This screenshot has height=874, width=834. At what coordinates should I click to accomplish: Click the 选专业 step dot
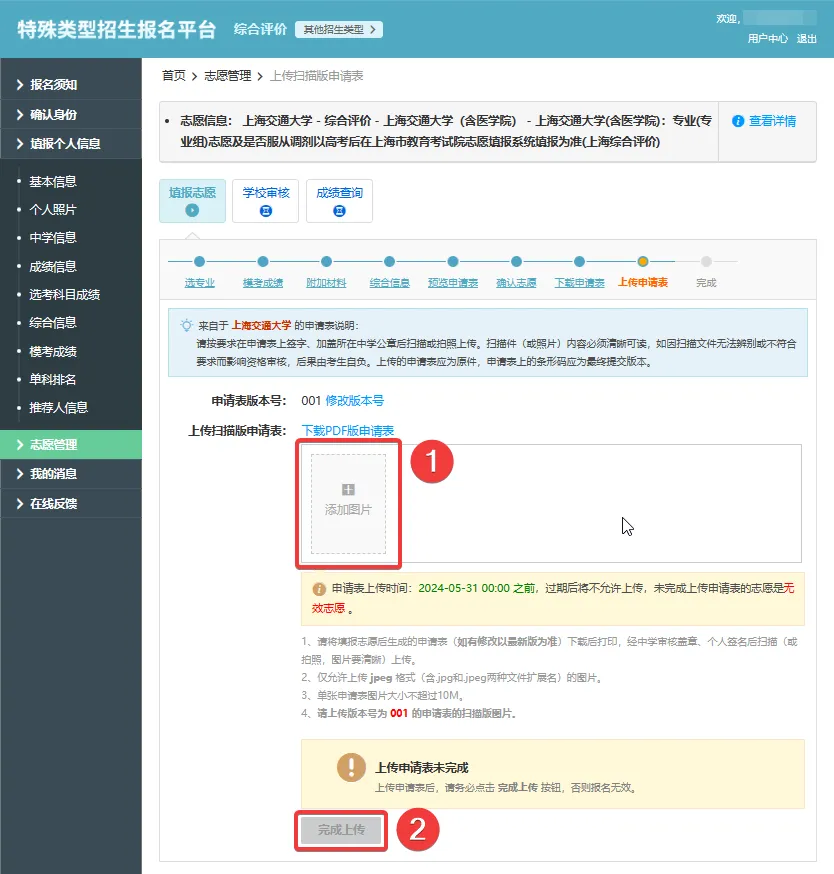200,262
